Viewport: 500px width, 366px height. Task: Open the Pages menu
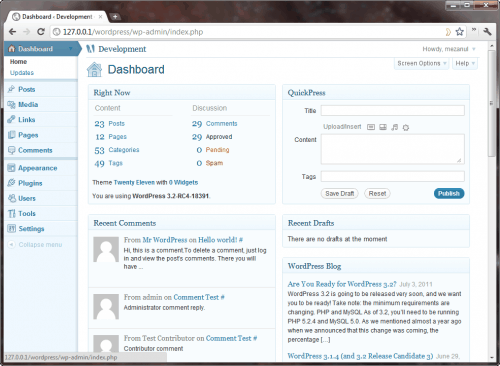[28, 135]
